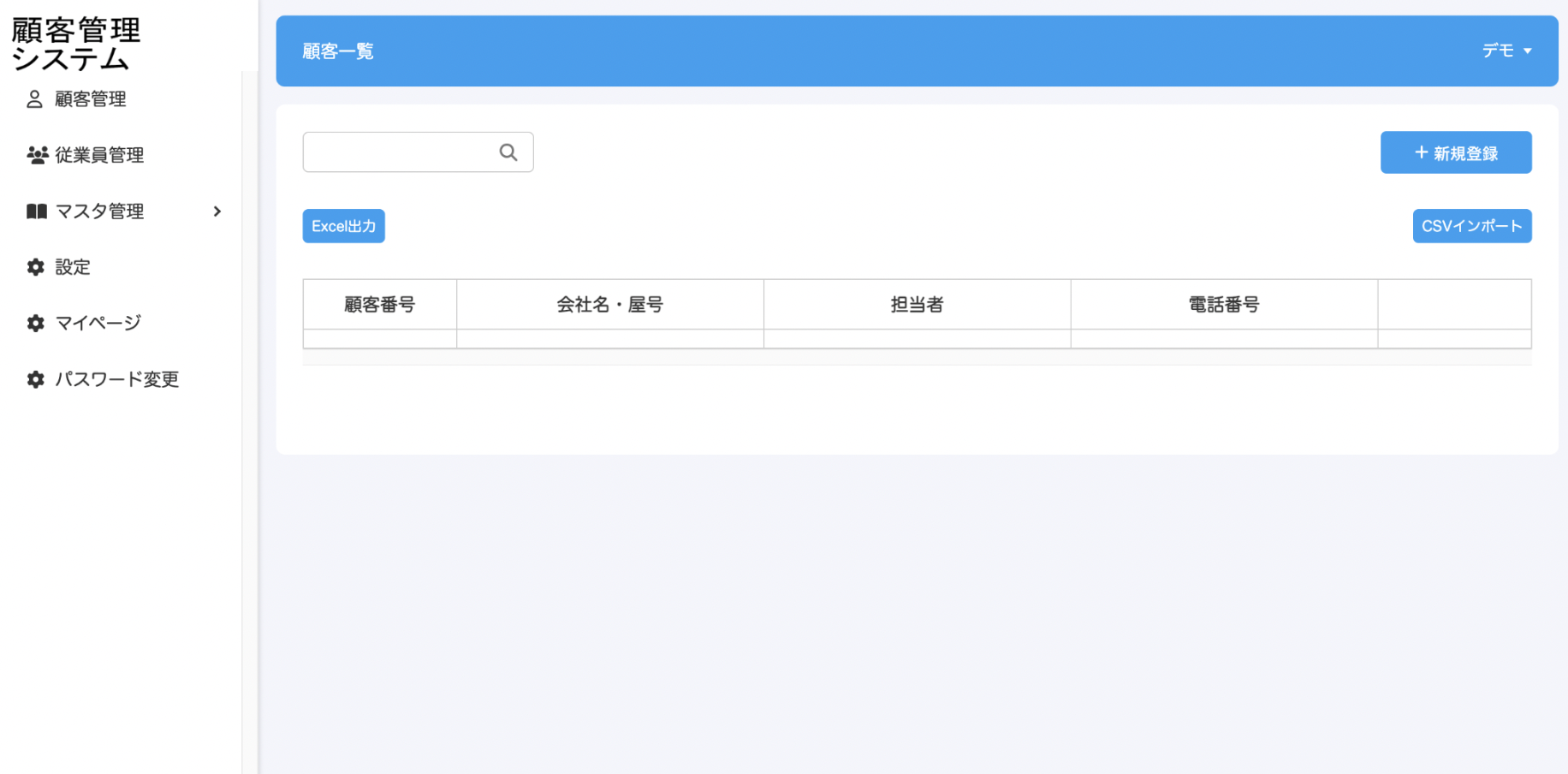The height and width of the screenshot is (774, 1568).
Task: Click the group icon beside 従業員管理
Action: pos(37,155)
